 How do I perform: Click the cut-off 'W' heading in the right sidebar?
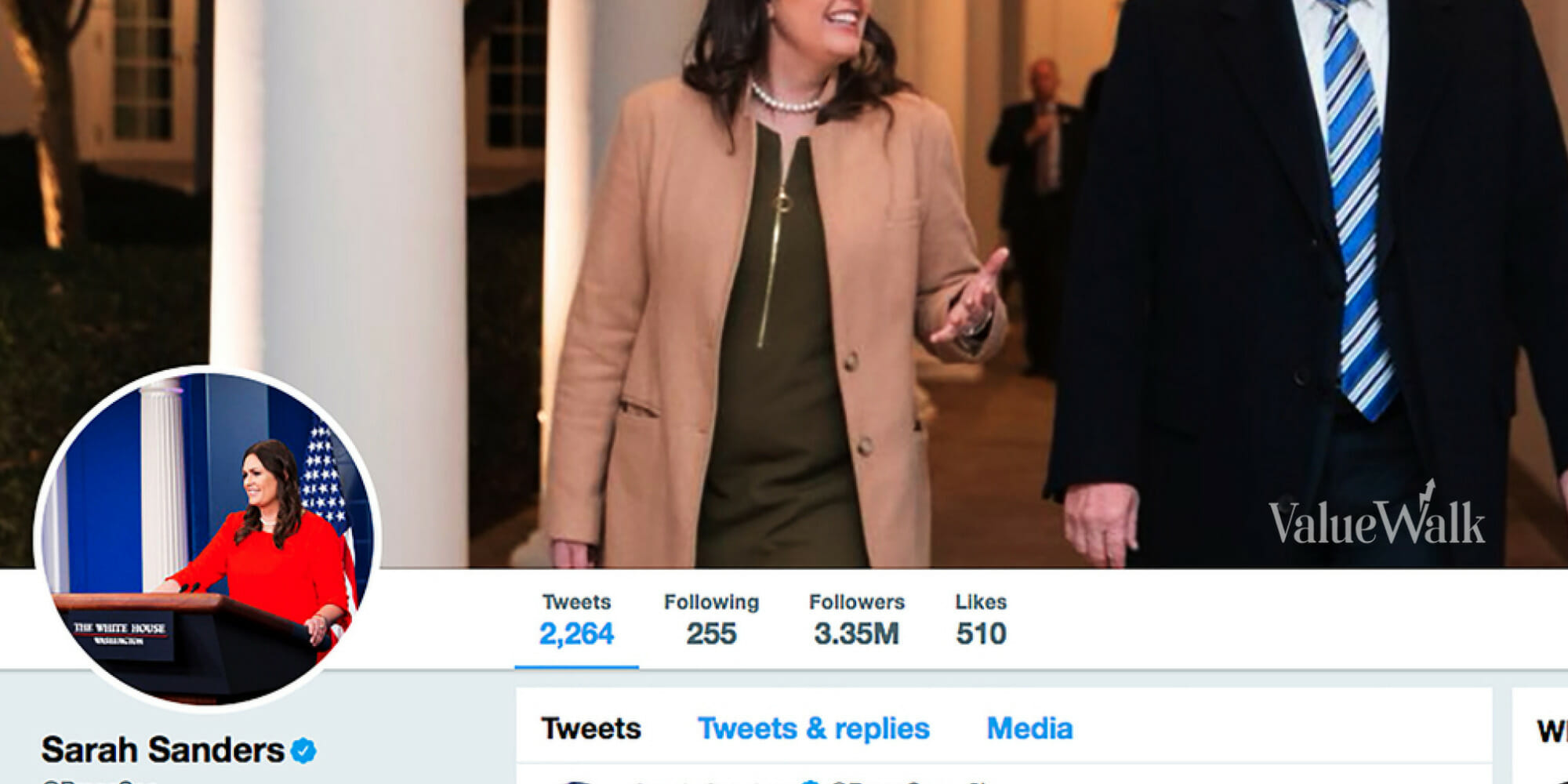[x=1551, y=731]
